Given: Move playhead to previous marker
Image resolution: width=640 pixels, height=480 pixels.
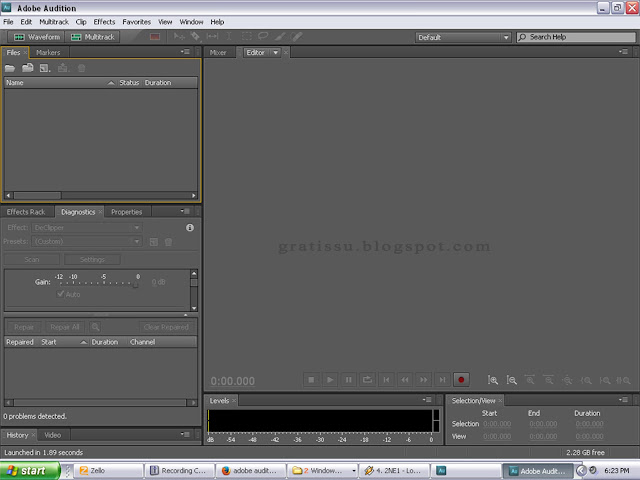Looking at the screenshot, I should click(386, 380).
